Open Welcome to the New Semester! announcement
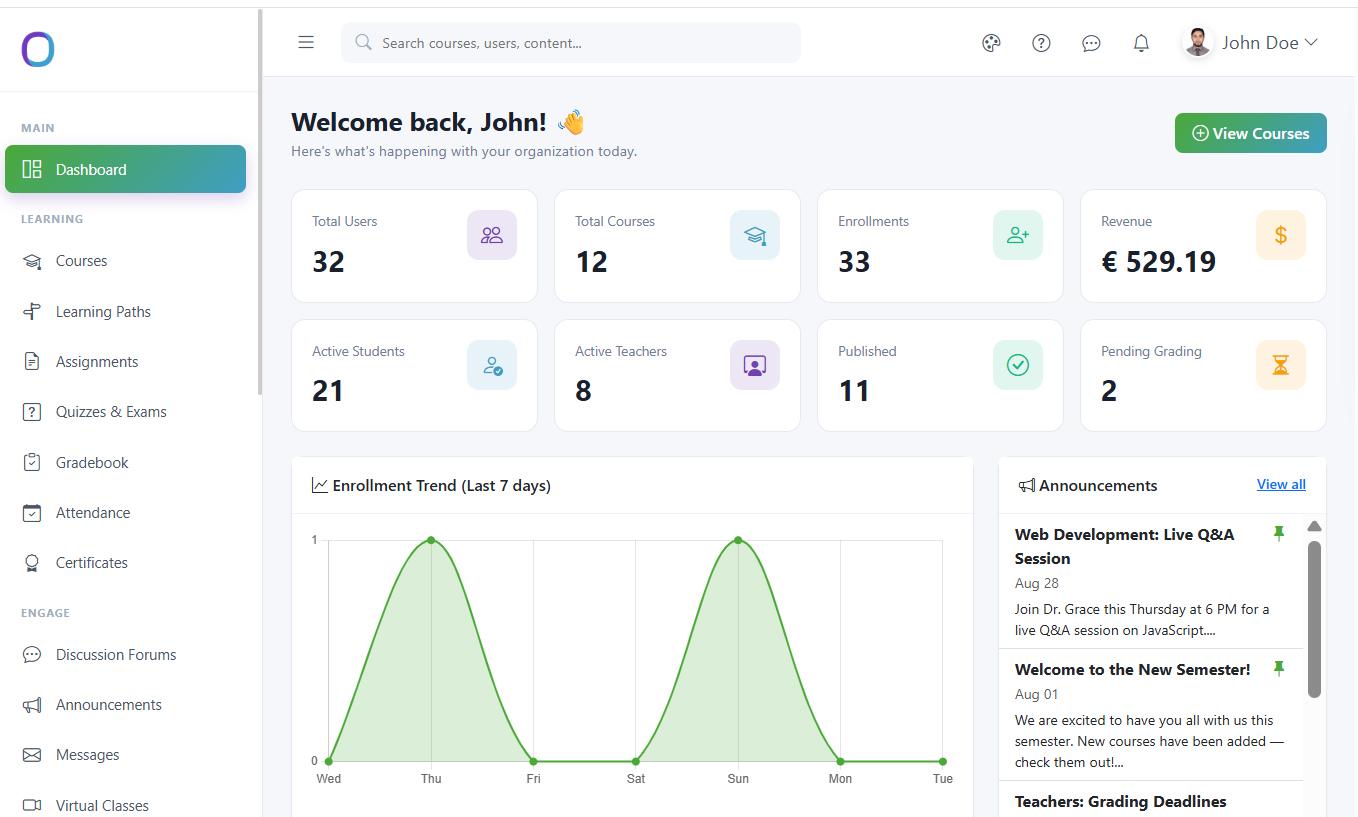 1150,715
